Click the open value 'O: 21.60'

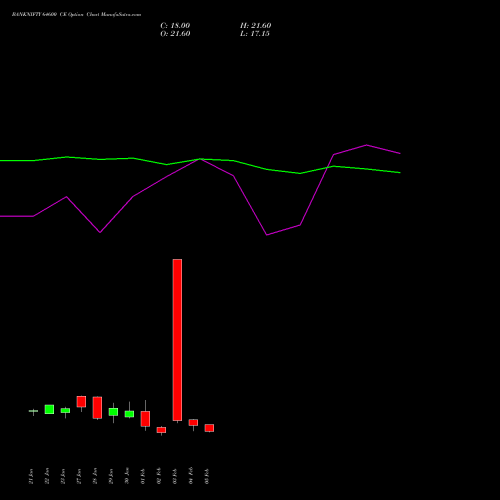pyautogui.click(x=175, y=34)
